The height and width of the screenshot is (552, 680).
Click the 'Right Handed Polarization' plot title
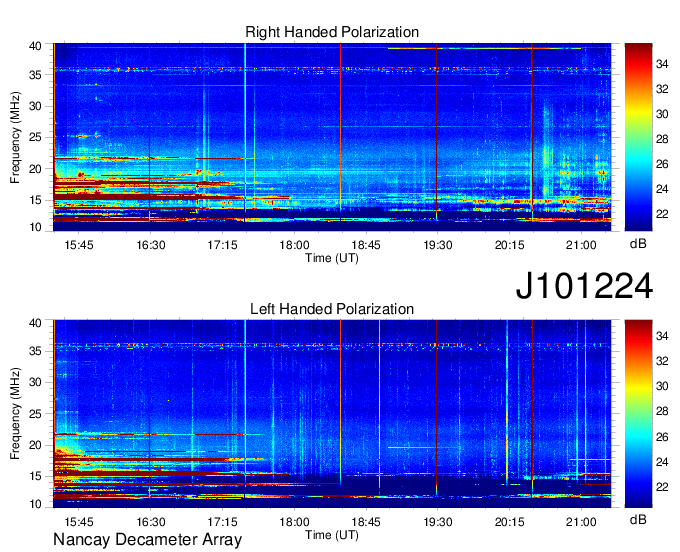coord(332,32)
